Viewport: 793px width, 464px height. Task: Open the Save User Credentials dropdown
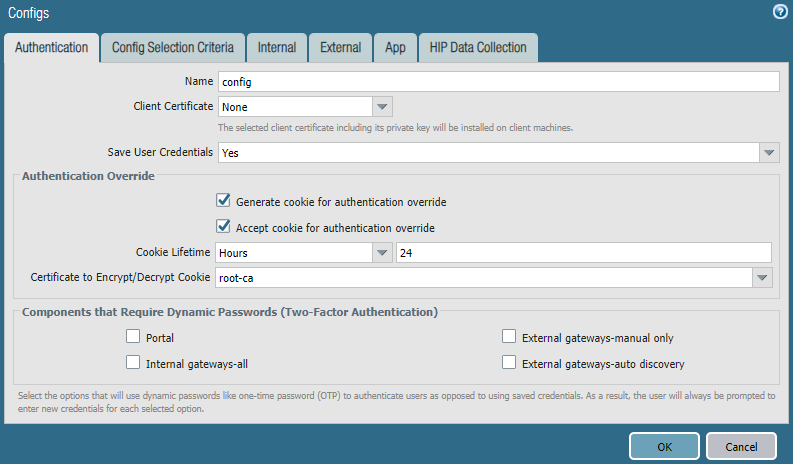coord(768,152)
